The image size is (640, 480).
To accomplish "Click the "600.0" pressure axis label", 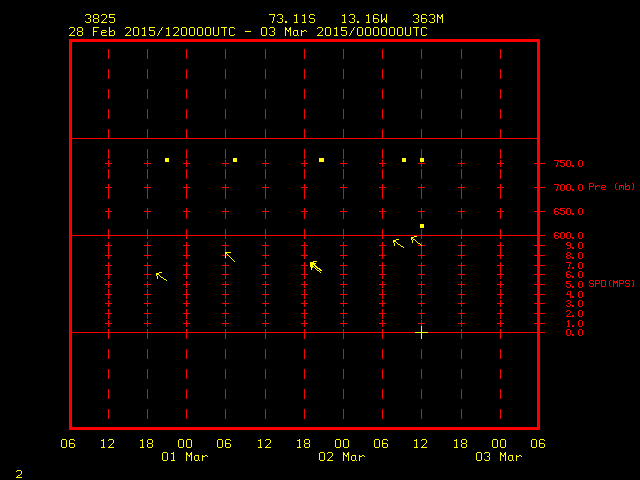I will click(x=569, y=236).
